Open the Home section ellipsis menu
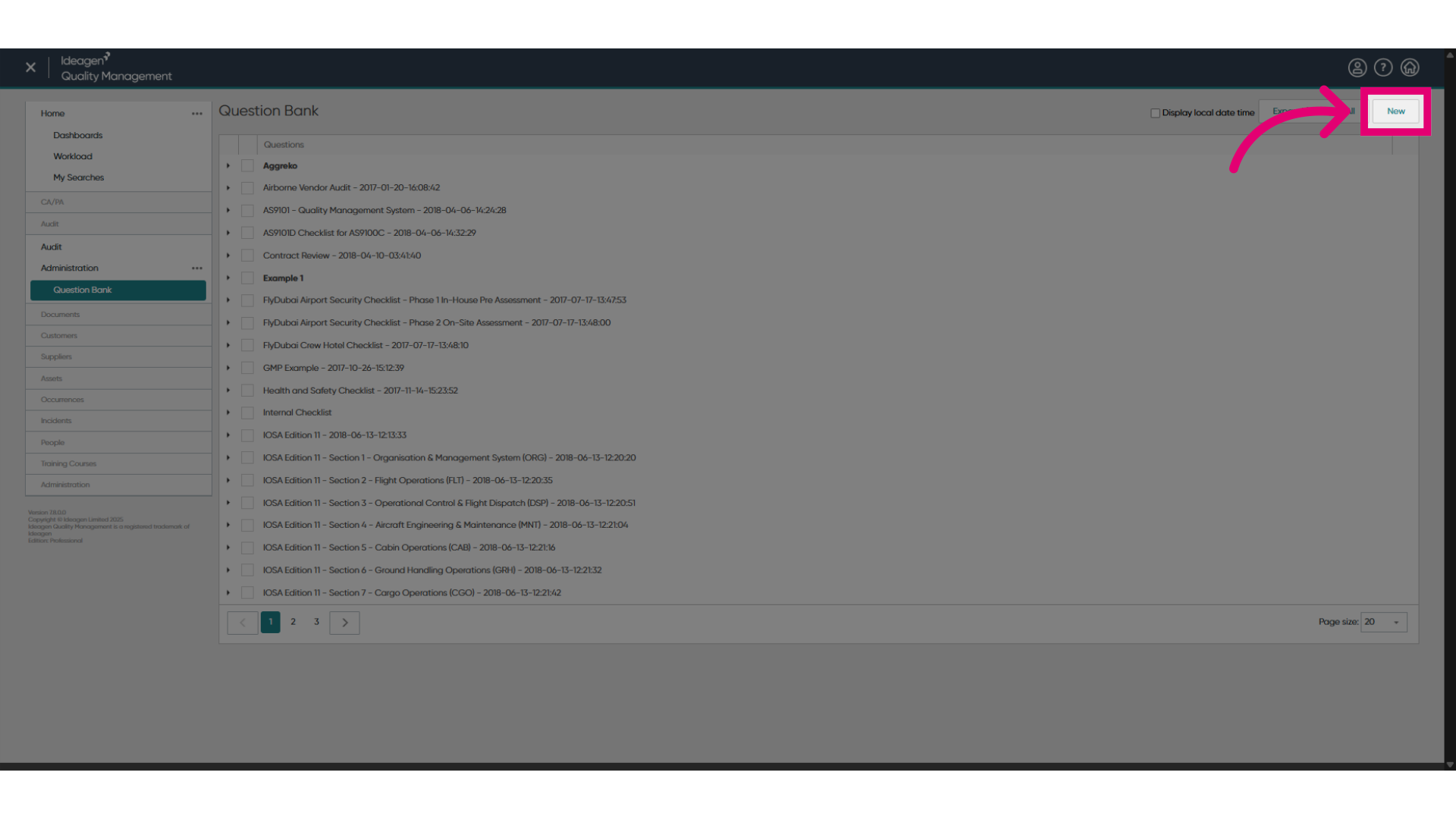Screen dimensions: 1456x819 click(197, 114)
